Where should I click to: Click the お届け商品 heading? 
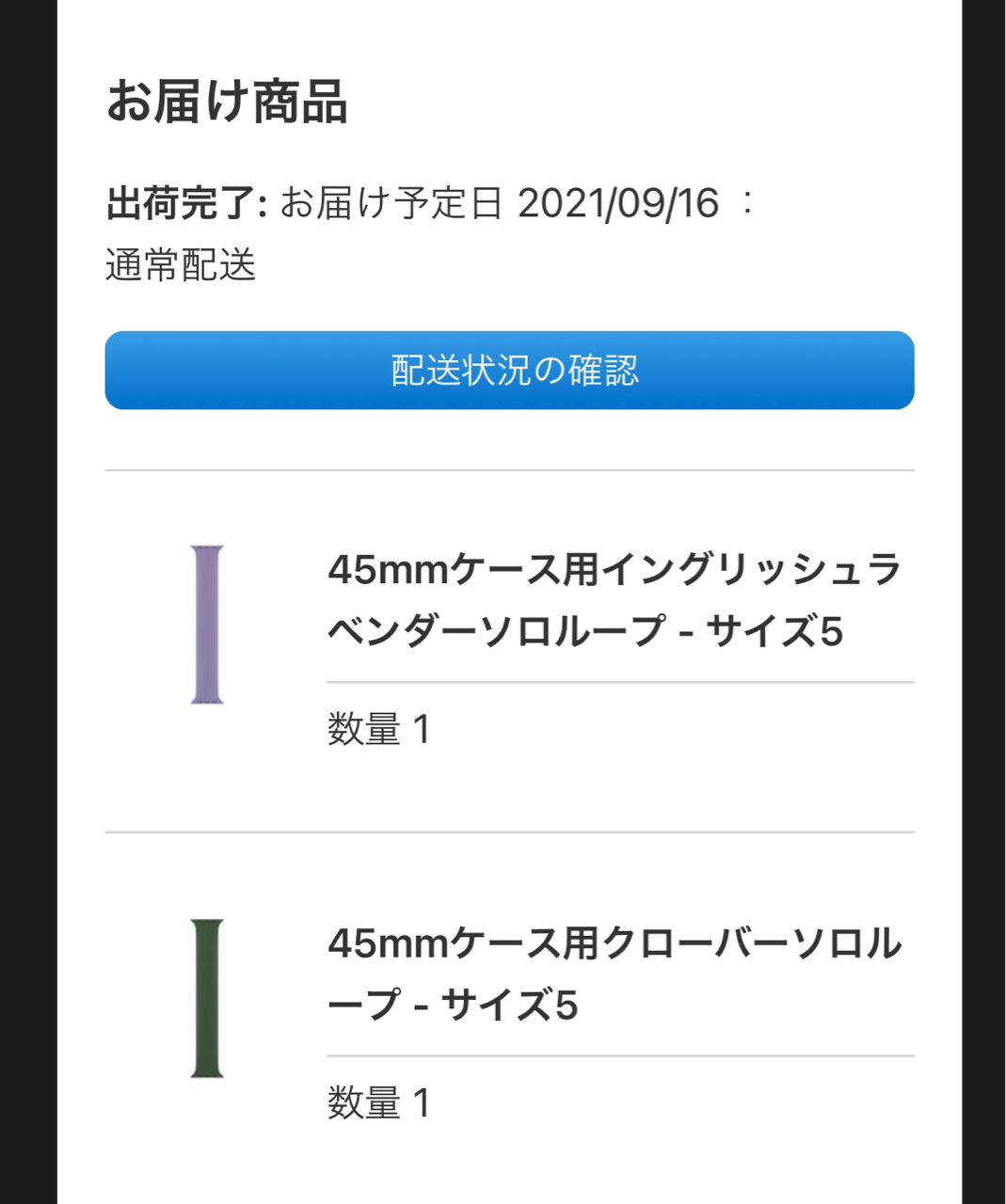[227, 102]
